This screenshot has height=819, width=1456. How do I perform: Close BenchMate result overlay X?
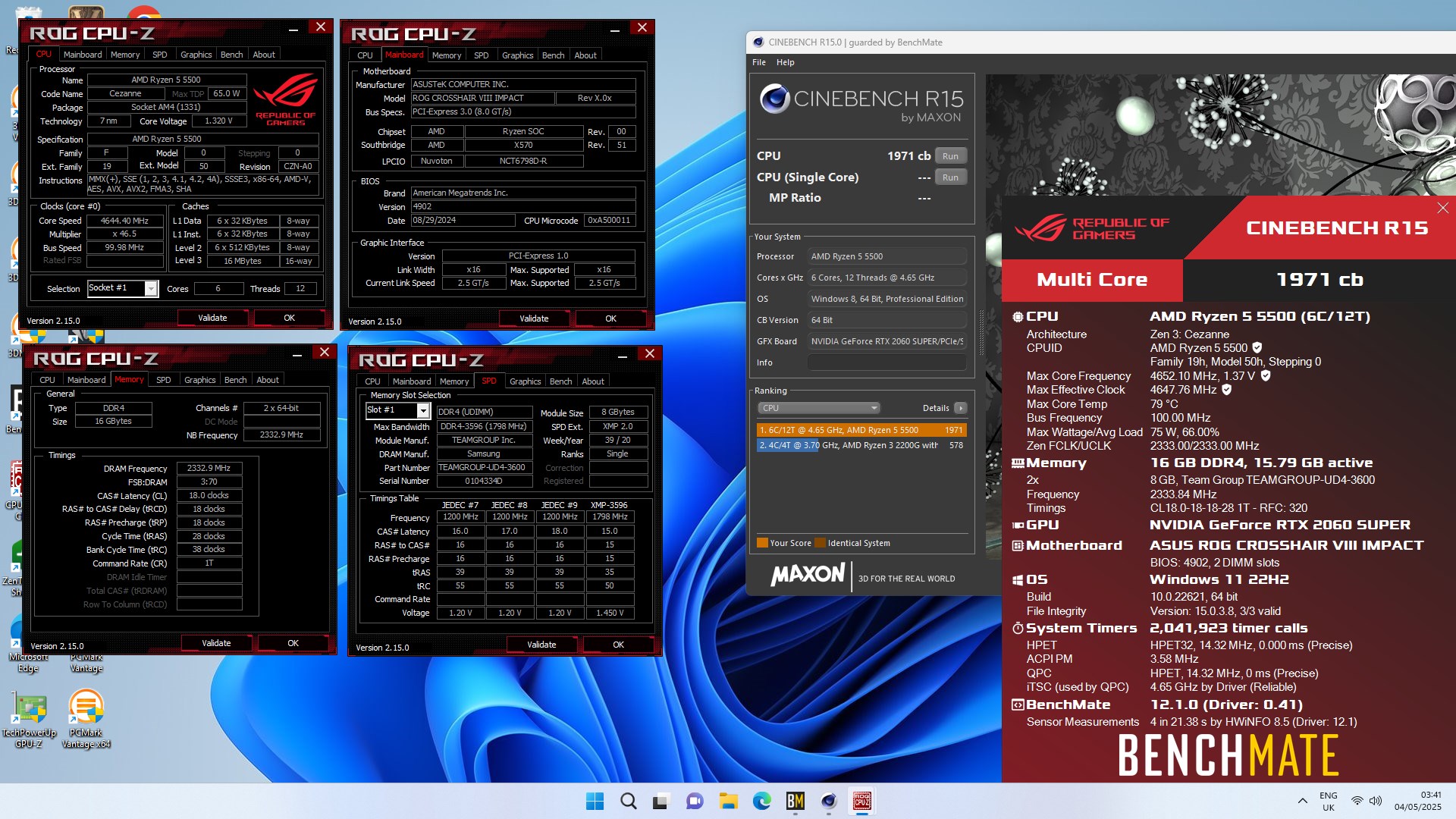[x=1442, y=208]
